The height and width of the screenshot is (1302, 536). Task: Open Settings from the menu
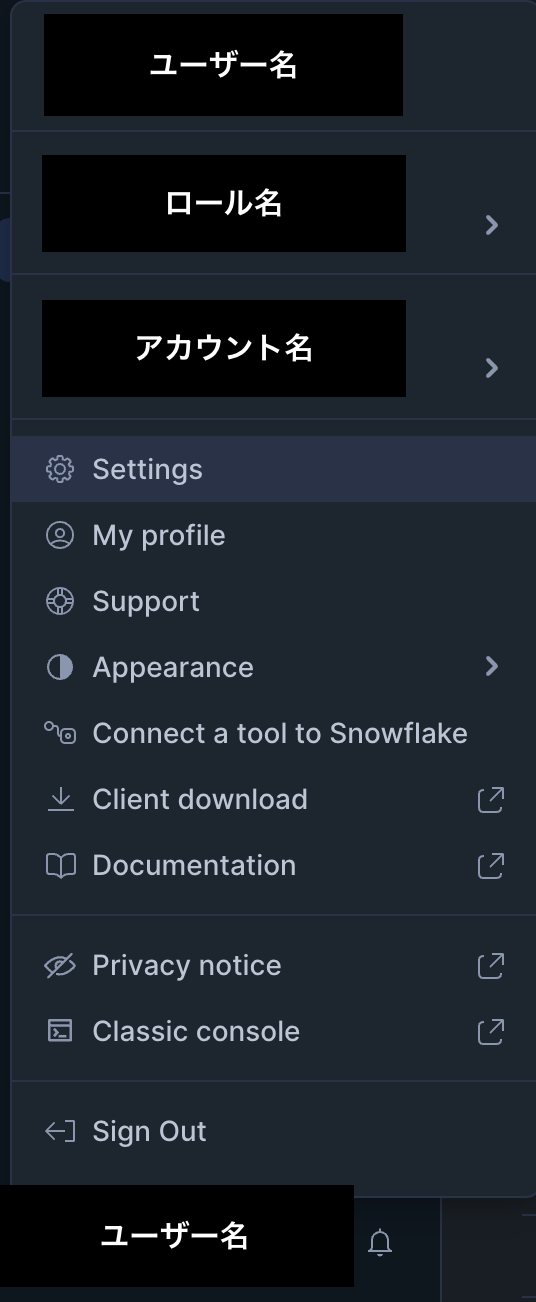tap(273, 469)
